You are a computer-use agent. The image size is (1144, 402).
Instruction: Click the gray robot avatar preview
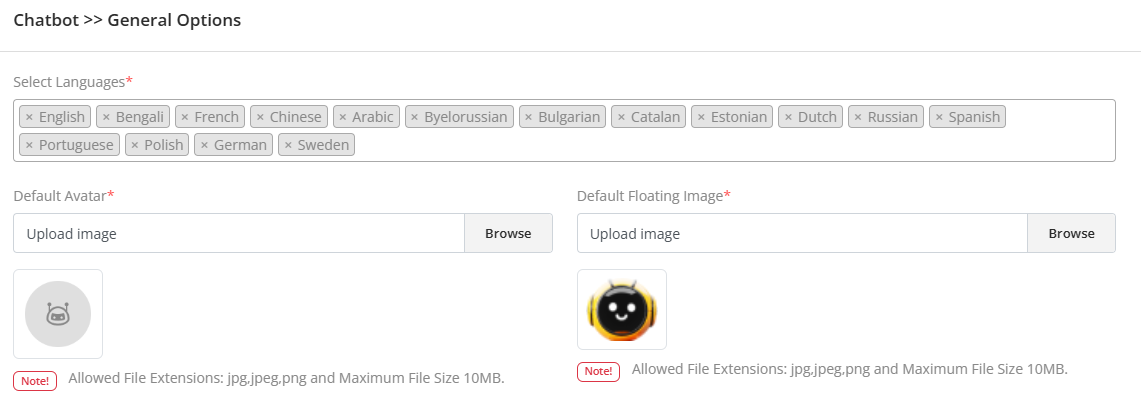point(58,314)
